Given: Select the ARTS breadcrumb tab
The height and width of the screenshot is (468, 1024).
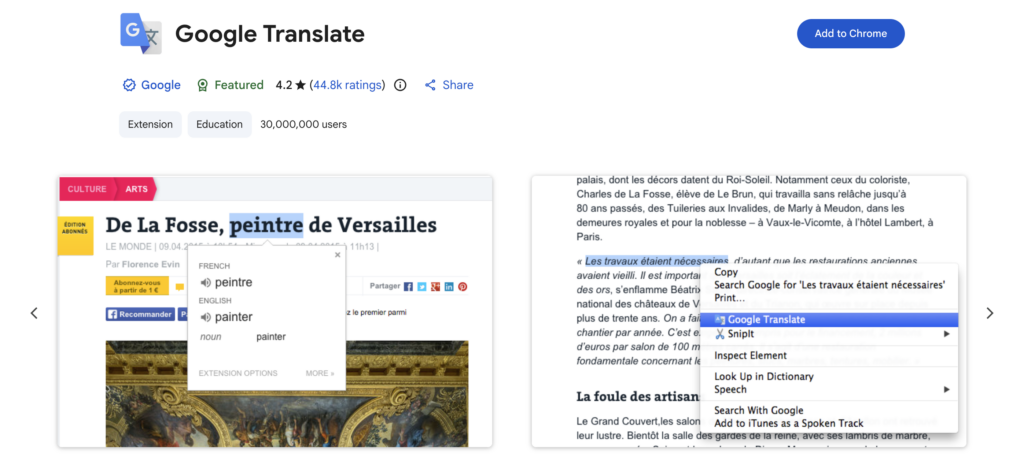Looking at the screenshot, I should click(x=136, y=189).
